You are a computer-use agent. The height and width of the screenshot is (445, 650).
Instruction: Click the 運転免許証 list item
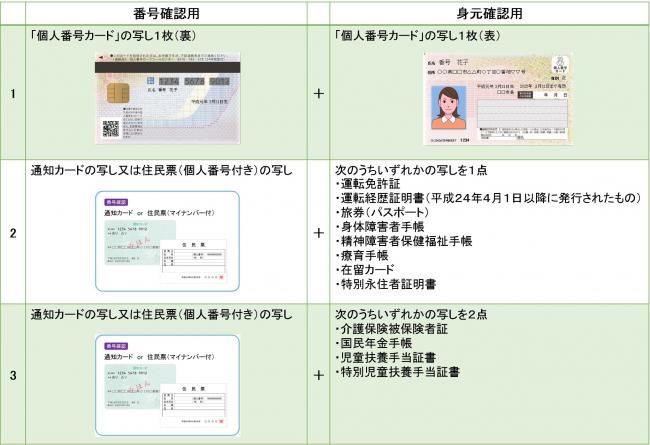(x=368, y=184)
